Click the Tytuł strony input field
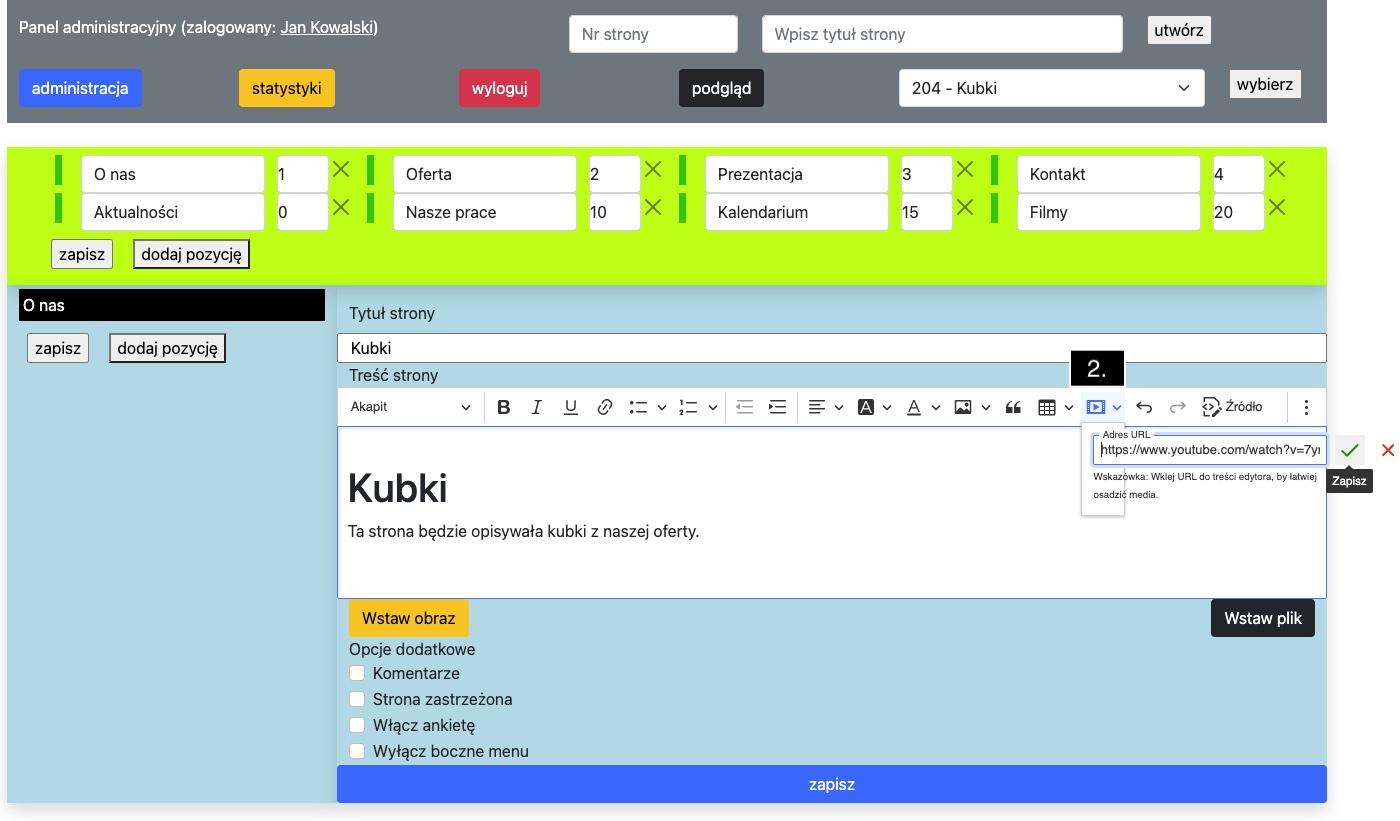This screenshot has width=1400, height=821. (x=831, y=348)
